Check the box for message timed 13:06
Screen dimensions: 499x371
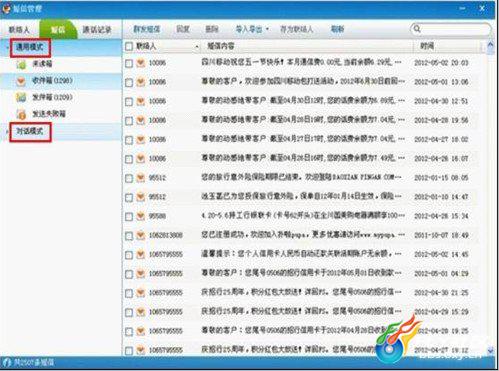[129, 83]
